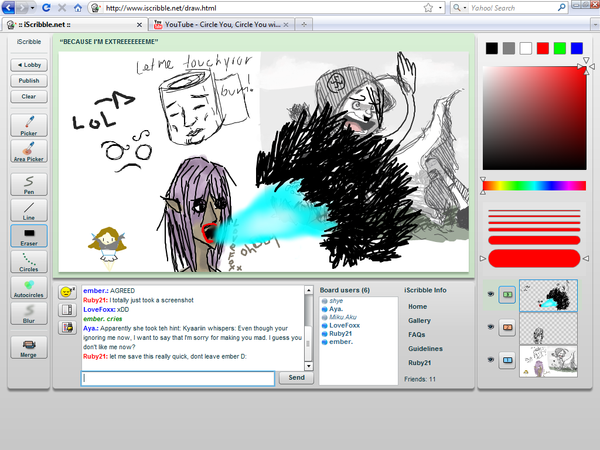Click the Publish button
The width and height of the screenshot is (600, 450).
[x=29, y=81]
